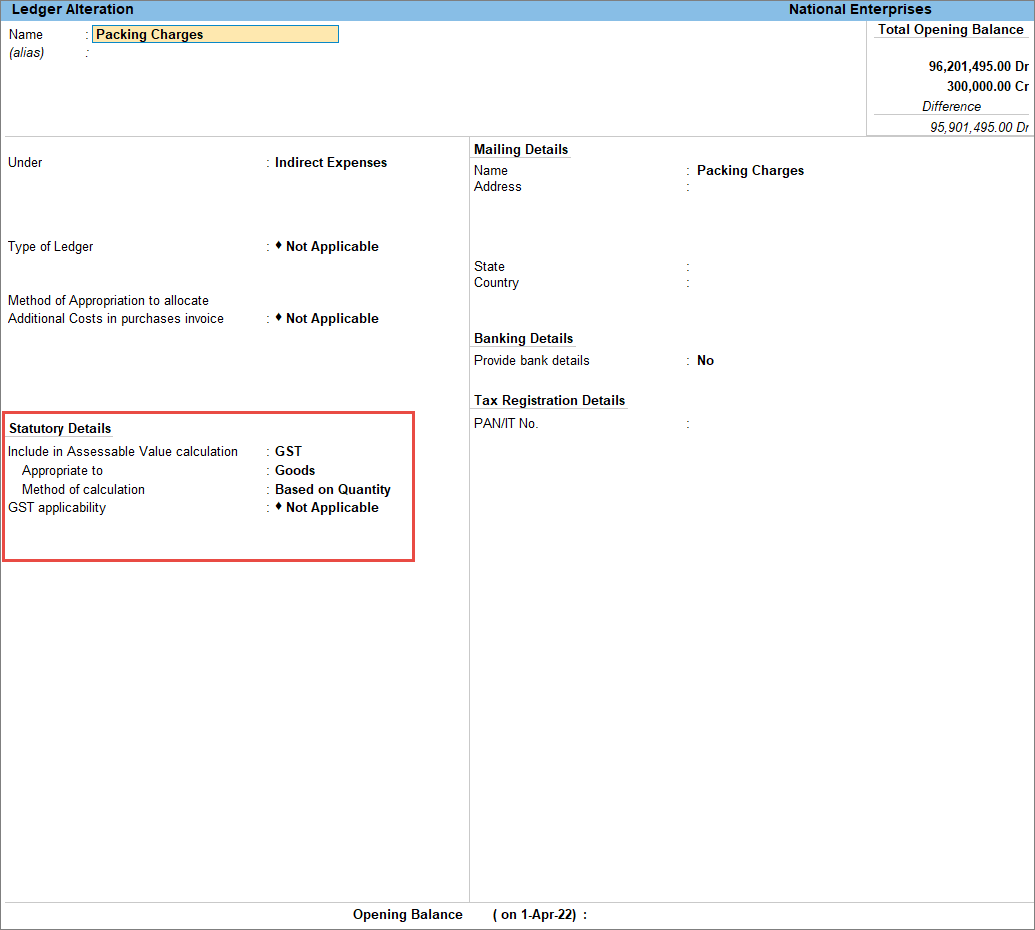Click the 300,000.00 Cr opening balance

(x=987, y=86)
